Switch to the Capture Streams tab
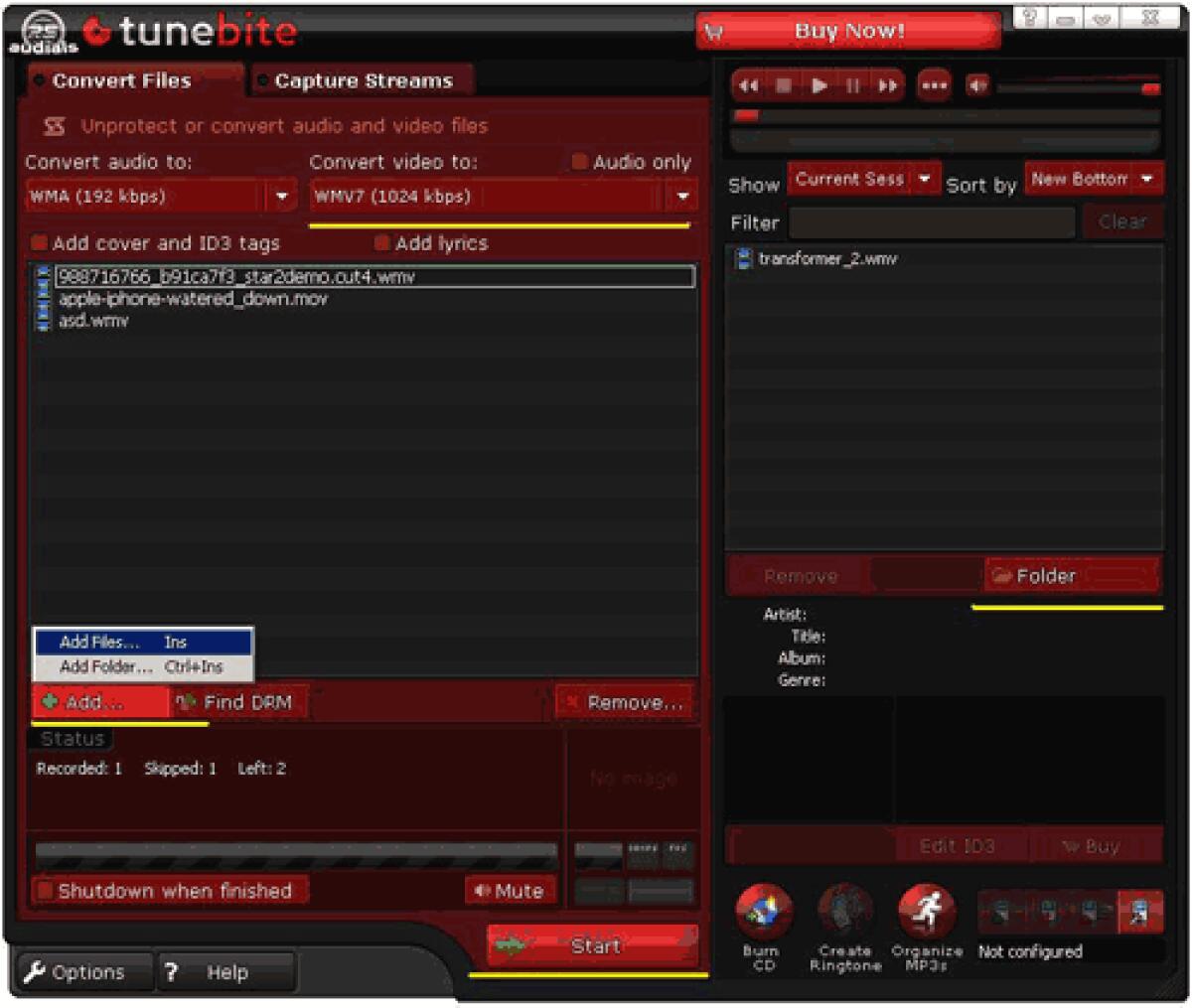The height and width of the screenshot is (1008, 1192). [x=363, y=80]
